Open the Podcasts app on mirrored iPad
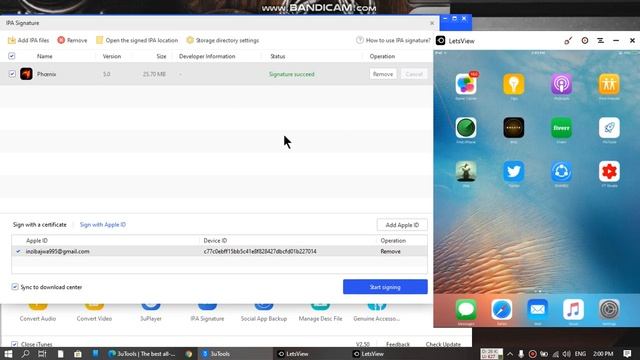Viewport: 640px width, 360px height. pyautogui.click(x=562, y=84)
